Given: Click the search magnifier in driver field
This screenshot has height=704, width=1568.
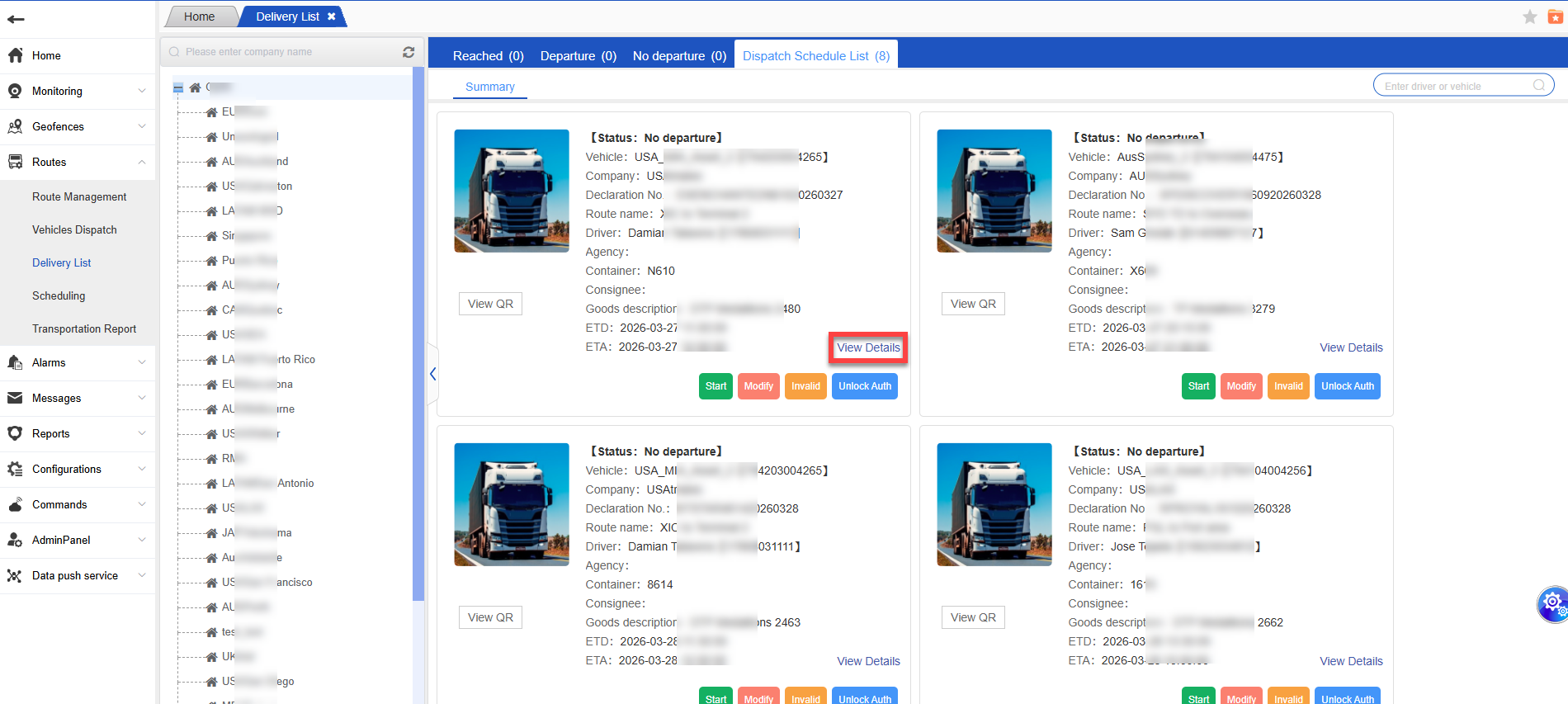Looking at the screenshot, I should pyautogui.click(x=1539, y=86).
